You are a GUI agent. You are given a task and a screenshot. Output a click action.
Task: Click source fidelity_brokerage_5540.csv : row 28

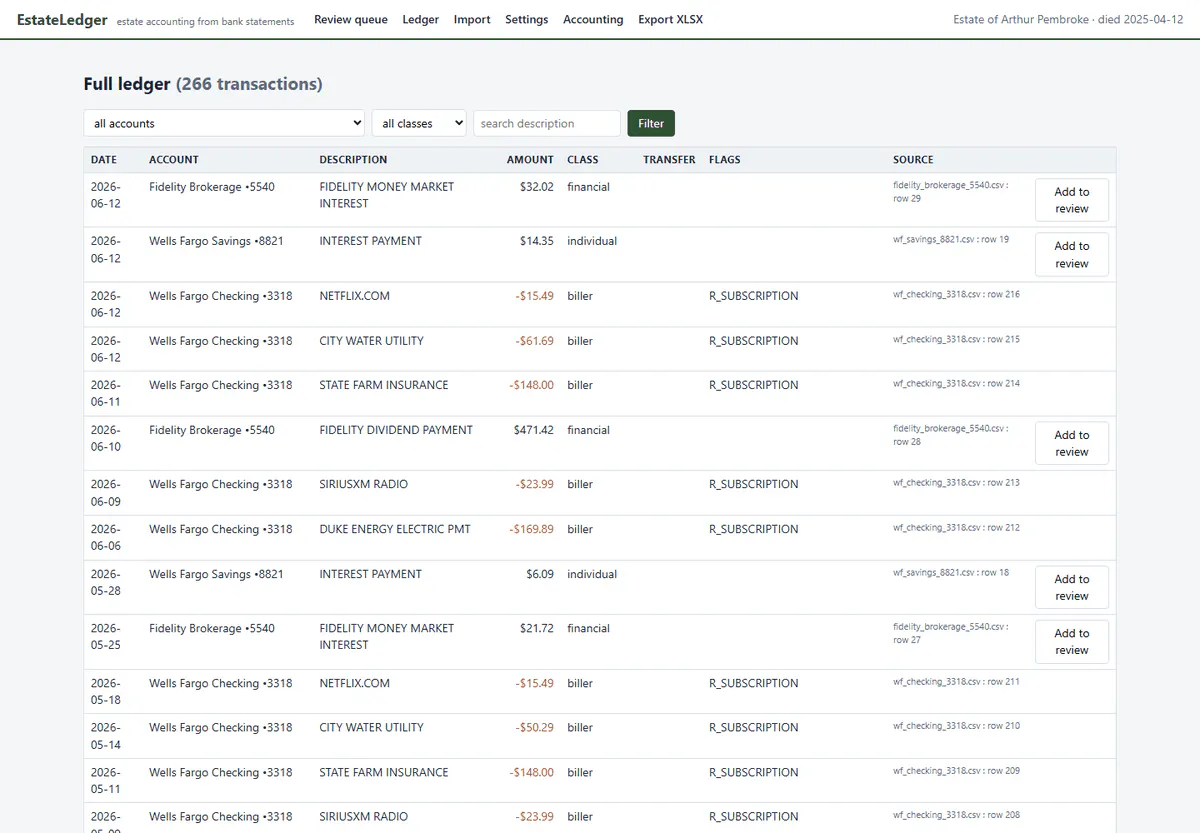click(951, 435)
